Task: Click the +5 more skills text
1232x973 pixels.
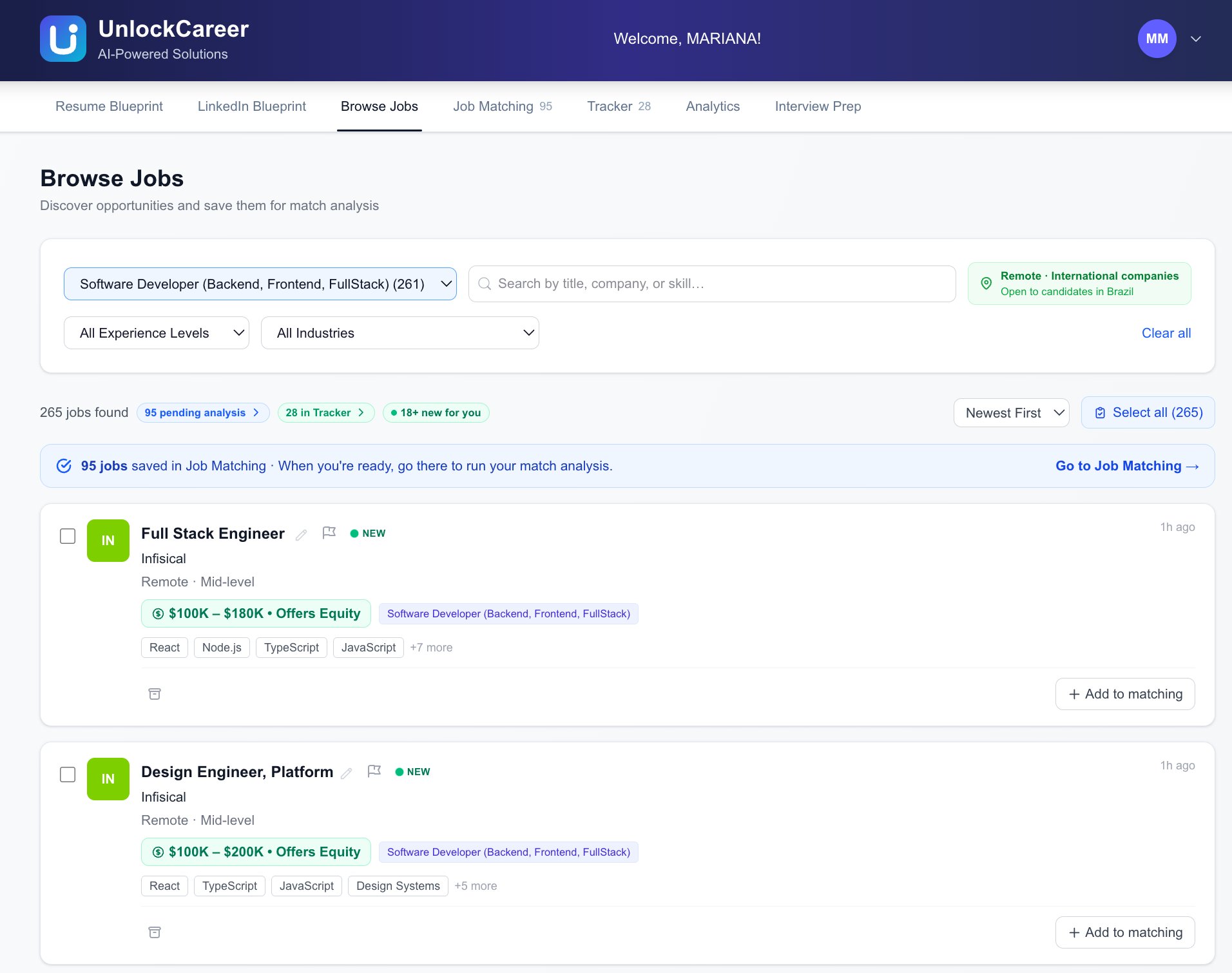Action: 476,886
